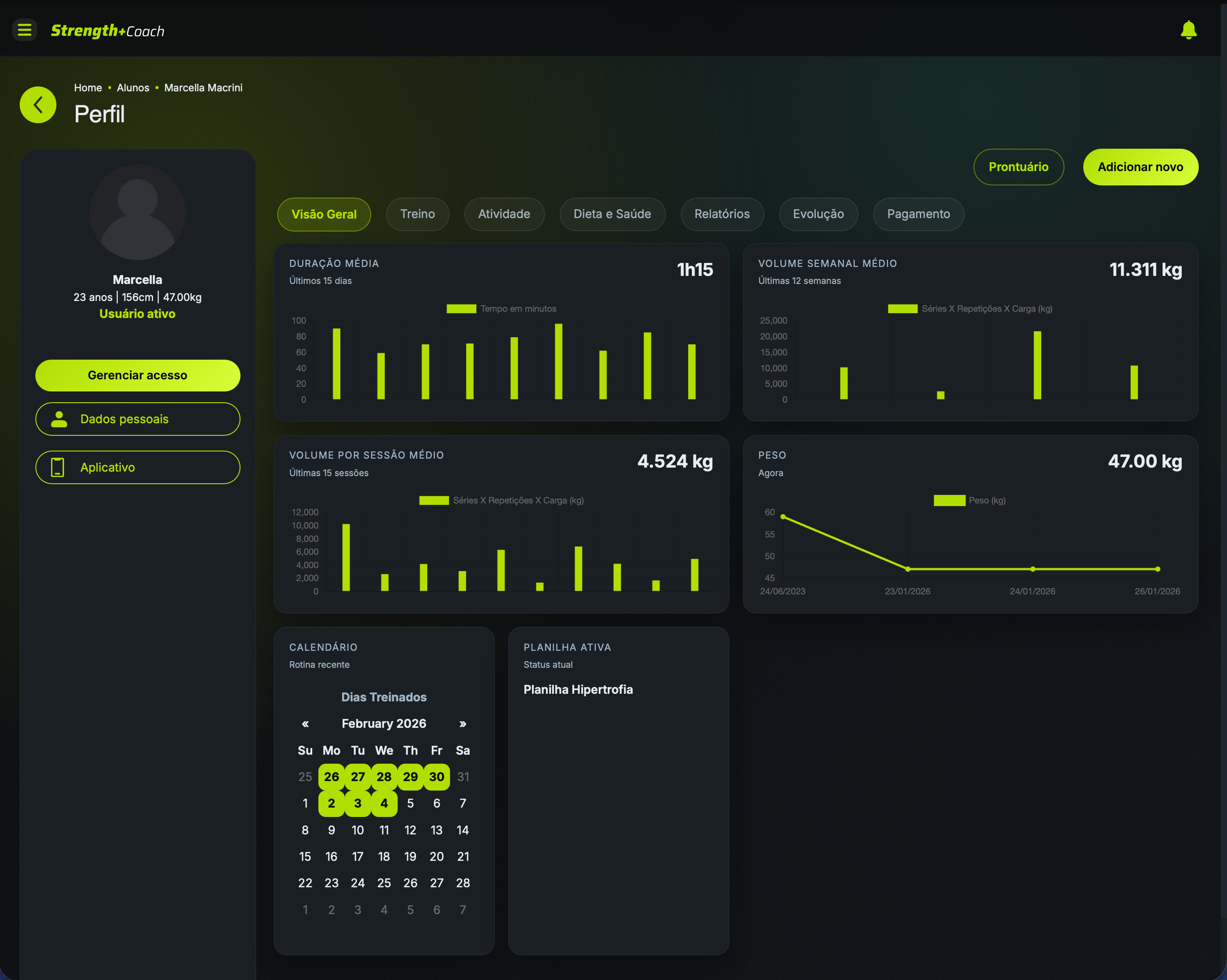
Task: Click the person icon in Dados pessoais
Action: click(x=59, y=419)
